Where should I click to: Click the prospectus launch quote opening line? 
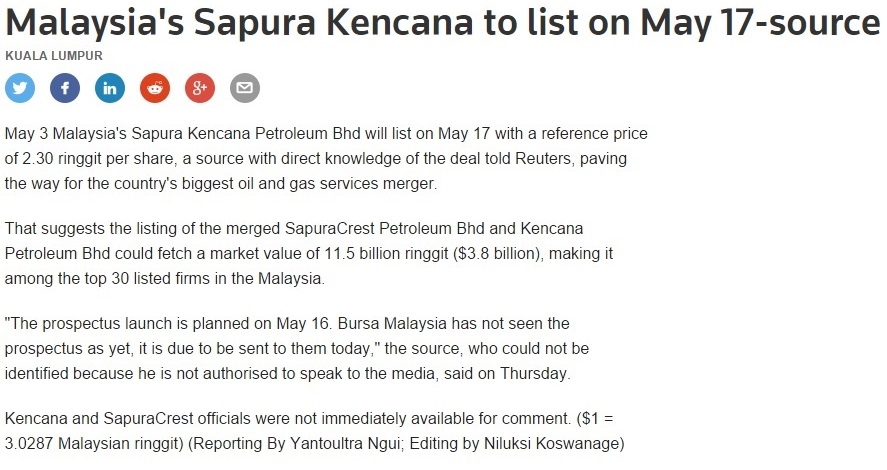click(x=287, y=324)
